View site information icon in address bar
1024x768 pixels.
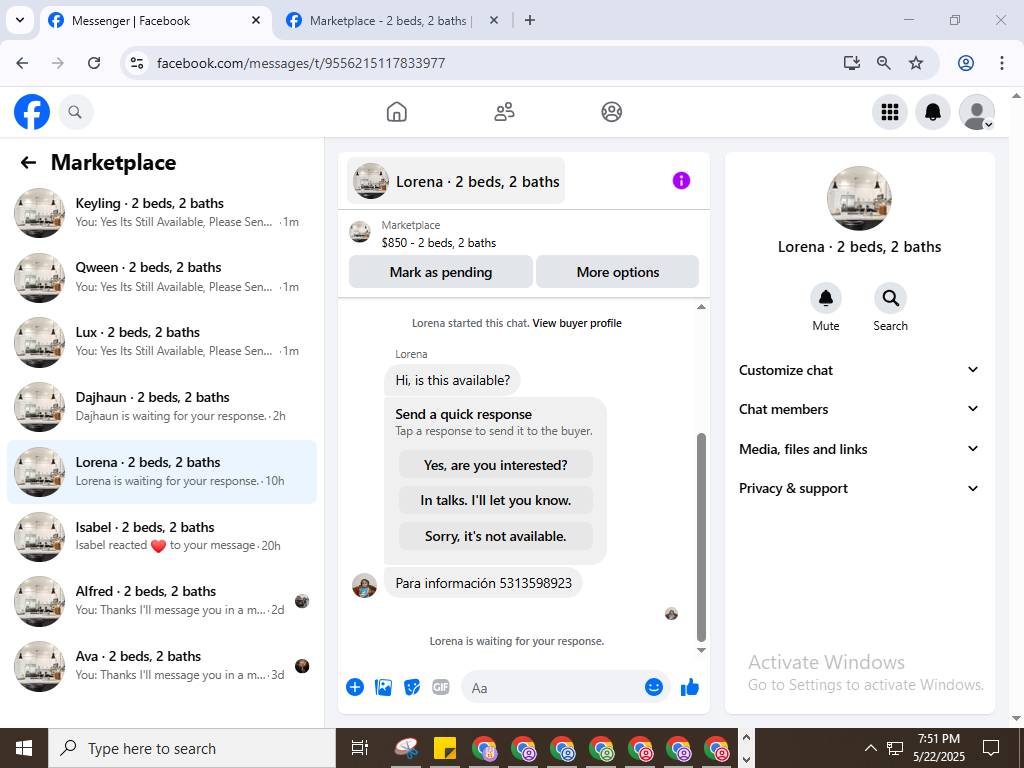[x=136, y=63]
